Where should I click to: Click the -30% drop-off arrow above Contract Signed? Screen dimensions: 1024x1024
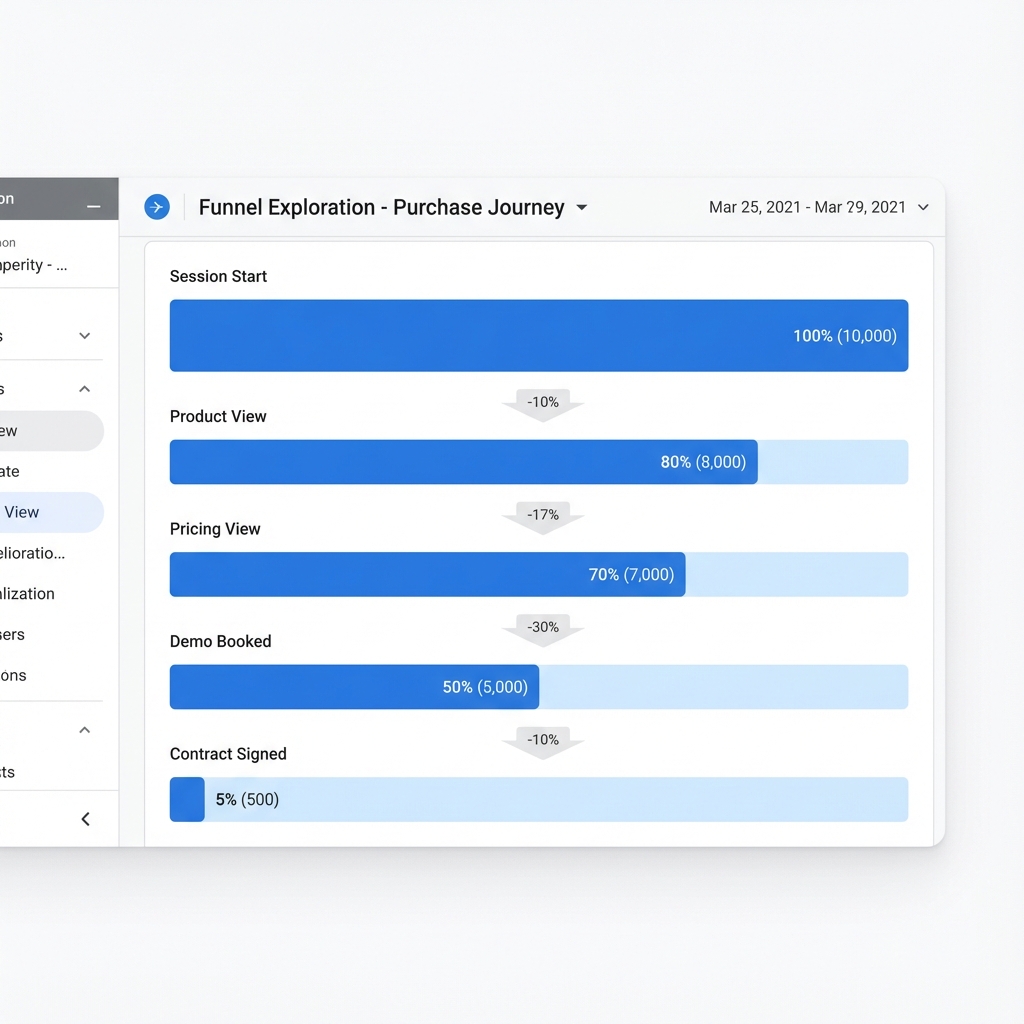point(543,628)
